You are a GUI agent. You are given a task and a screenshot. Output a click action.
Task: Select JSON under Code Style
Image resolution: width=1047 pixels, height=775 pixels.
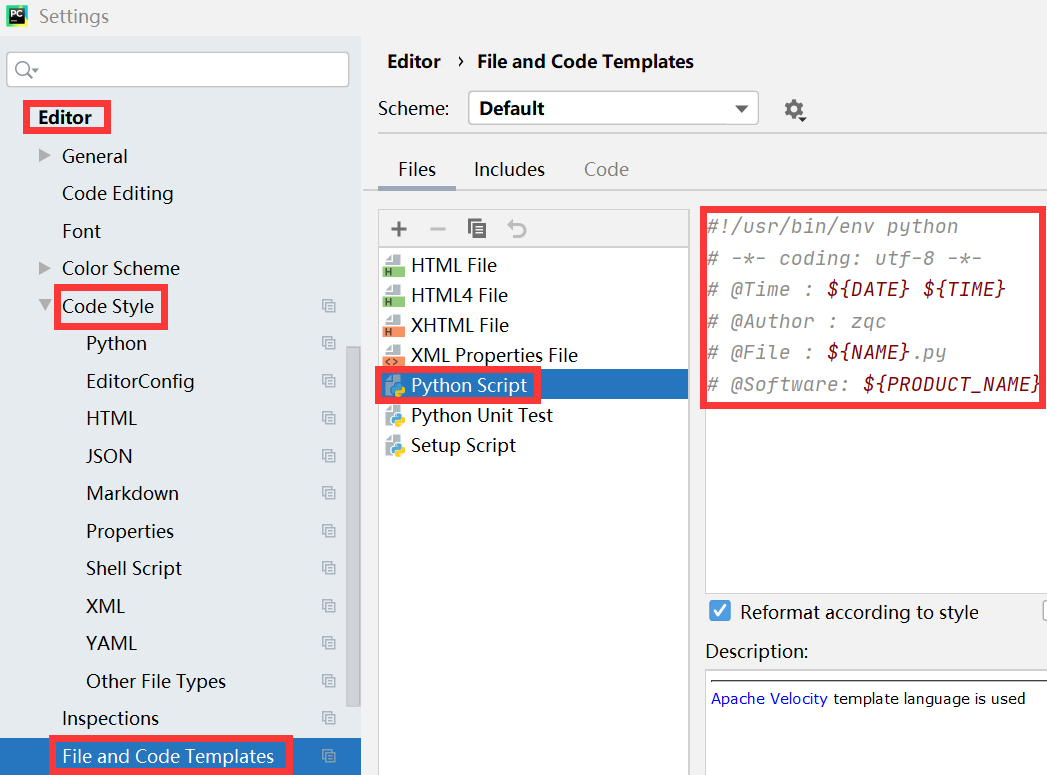point(110,457)
